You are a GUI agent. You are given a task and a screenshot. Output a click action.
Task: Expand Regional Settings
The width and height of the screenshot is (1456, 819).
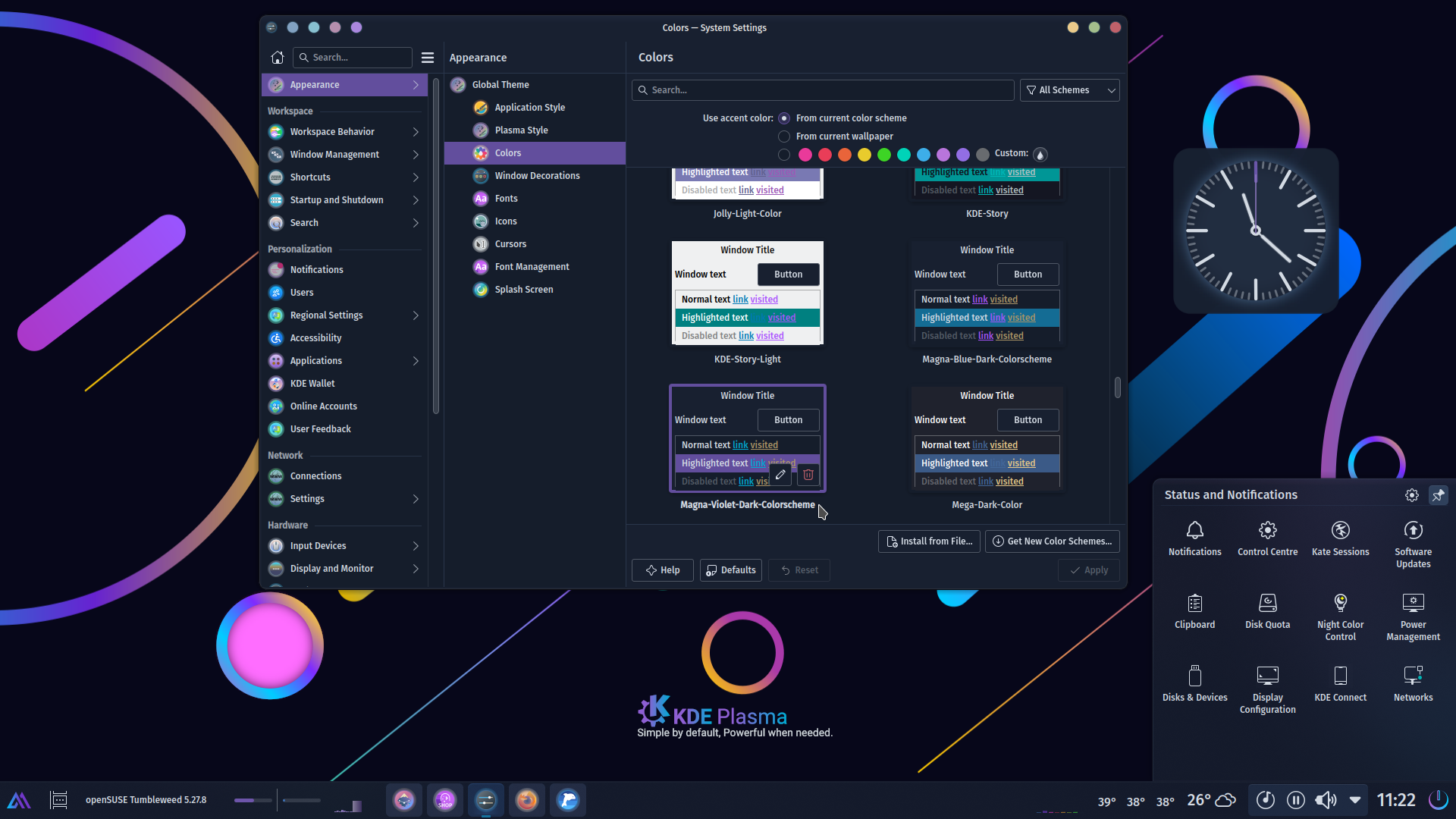[x=416, y=315]
